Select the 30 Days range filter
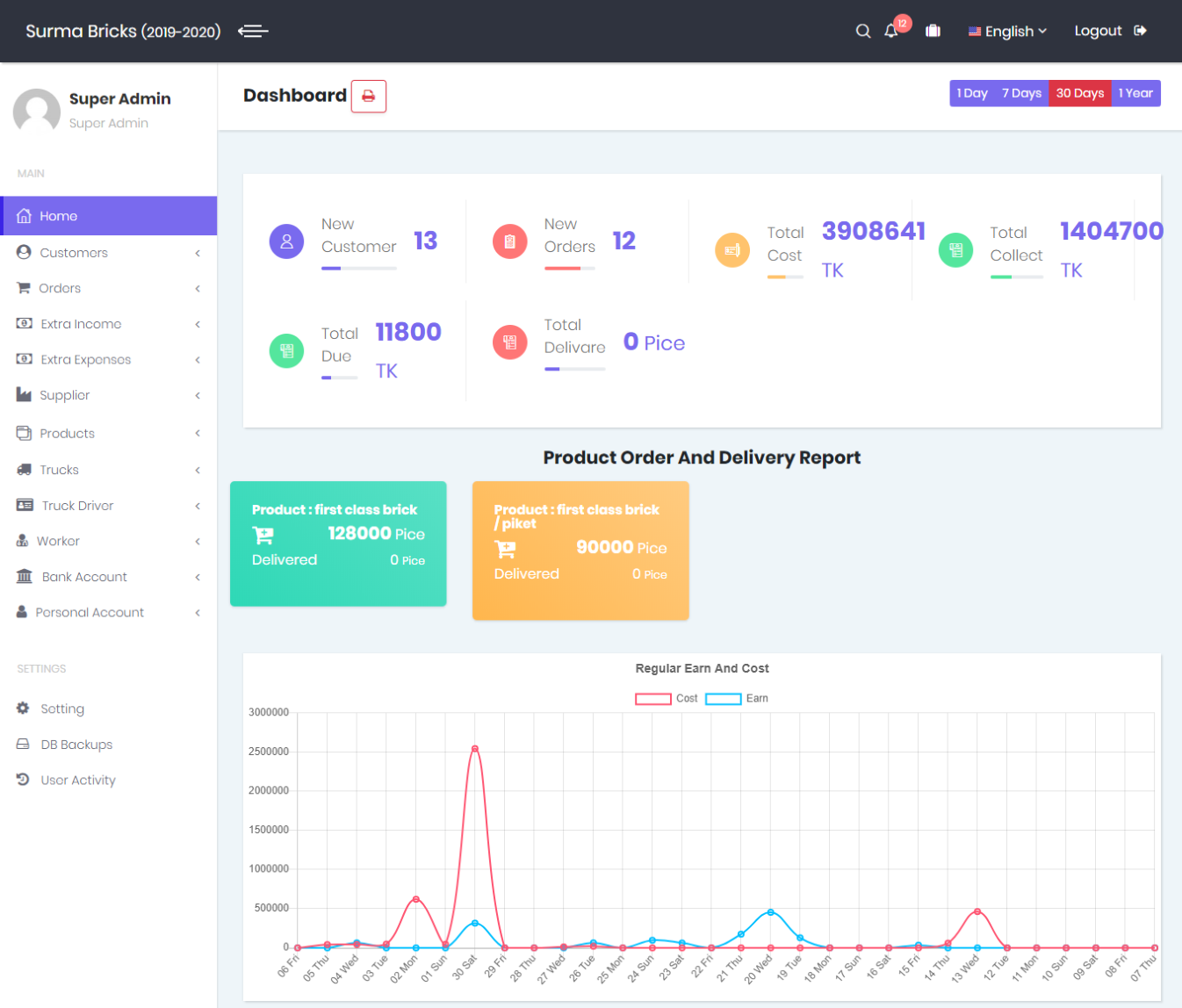Viewport: 1182px width, 1008px height. coord(1079,94)
